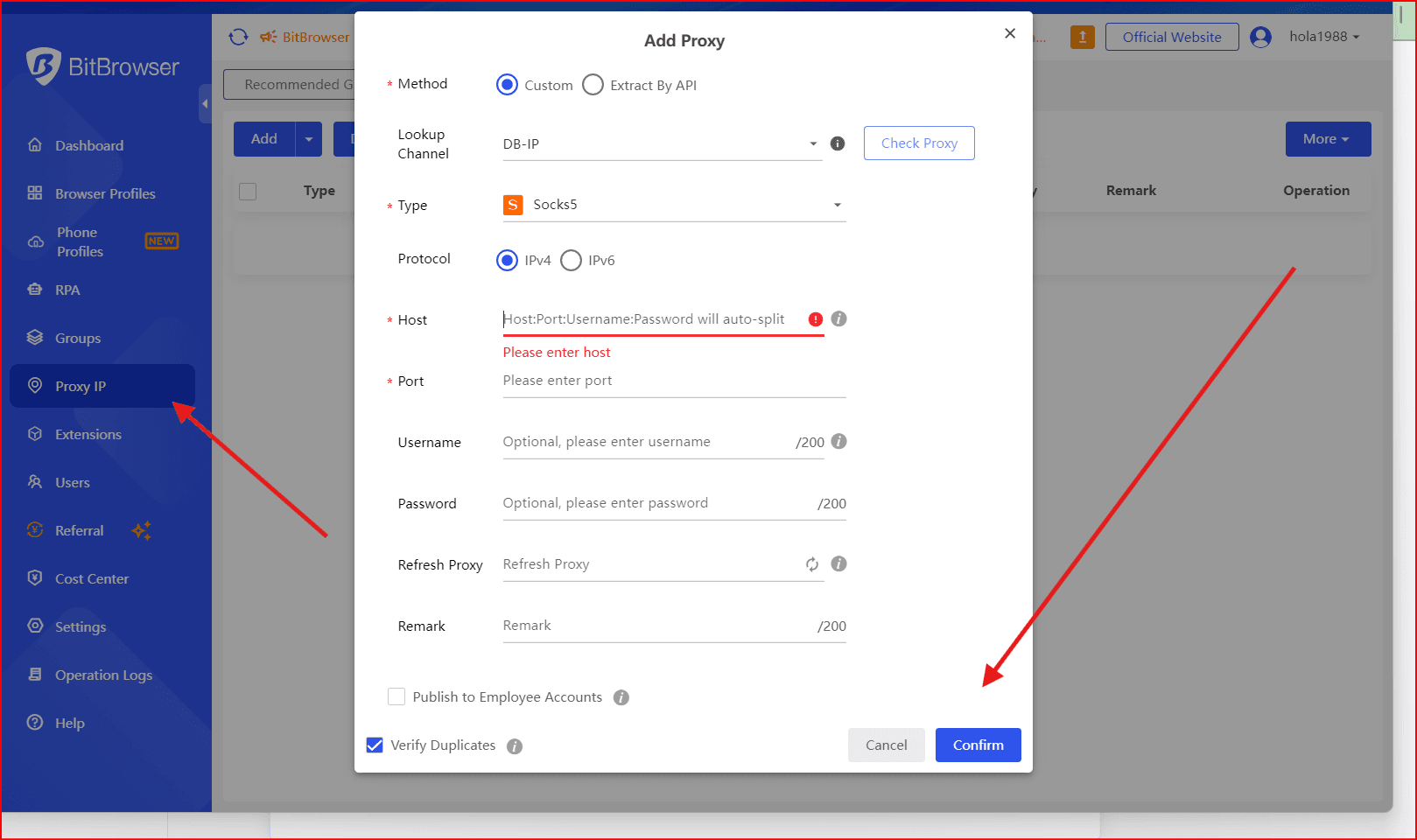Open the Lookup Channel DB-IP dropdown
The width and height of the screenshot is (1417, 840).
[x=812, y=143]
